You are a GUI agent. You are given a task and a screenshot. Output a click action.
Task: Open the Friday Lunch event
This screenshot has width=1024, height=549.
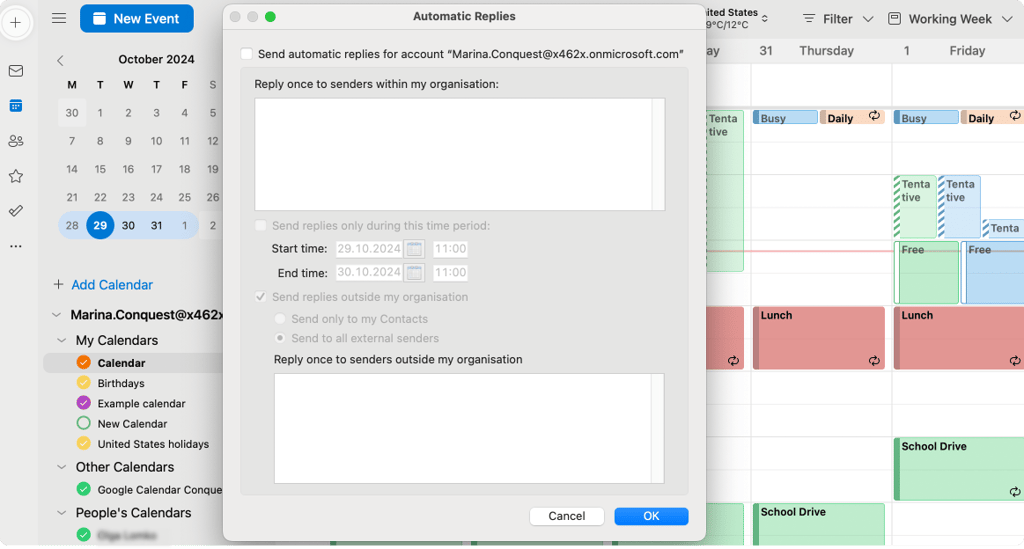coord(959,338)
